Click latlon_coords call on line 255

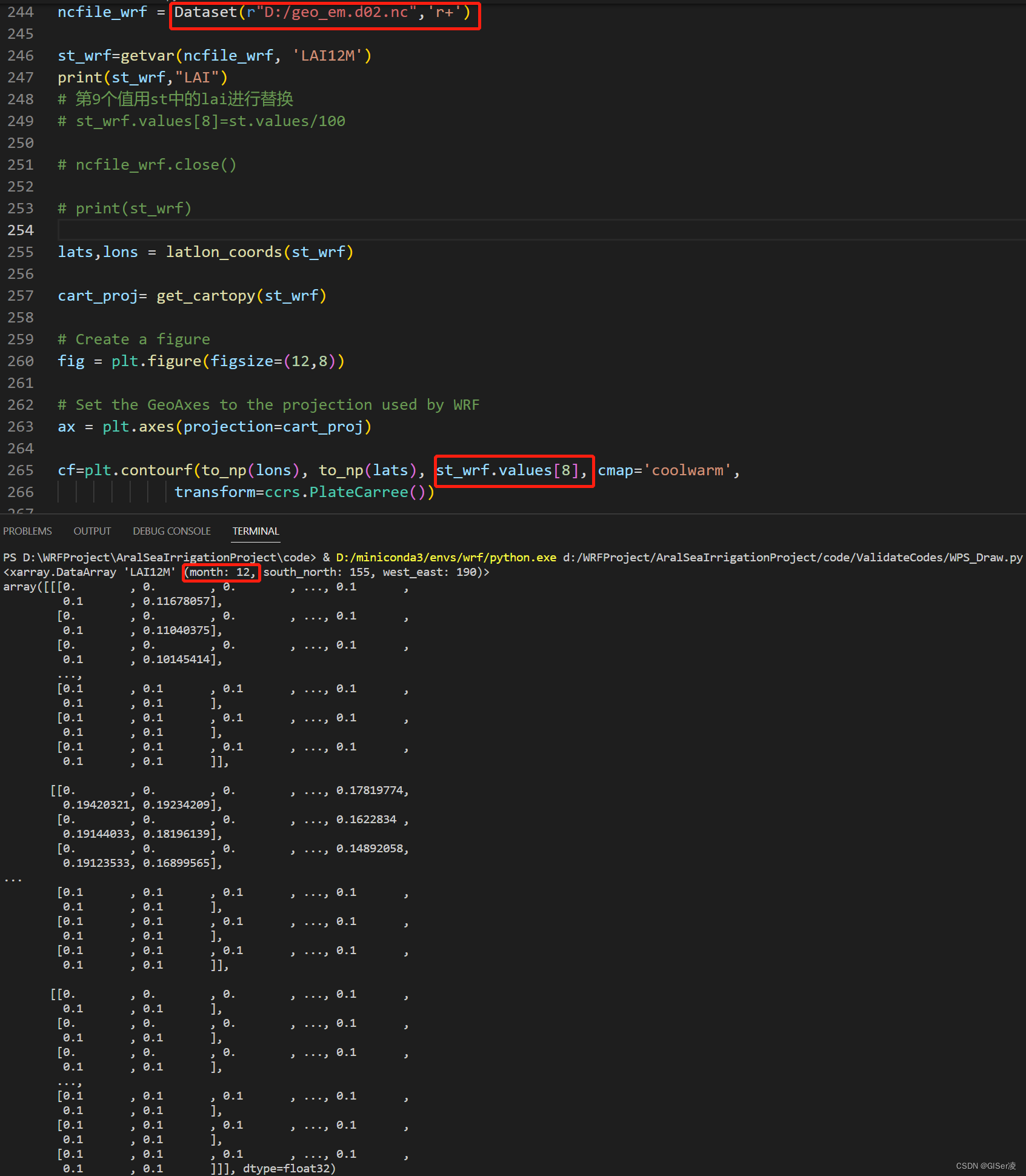260,252
